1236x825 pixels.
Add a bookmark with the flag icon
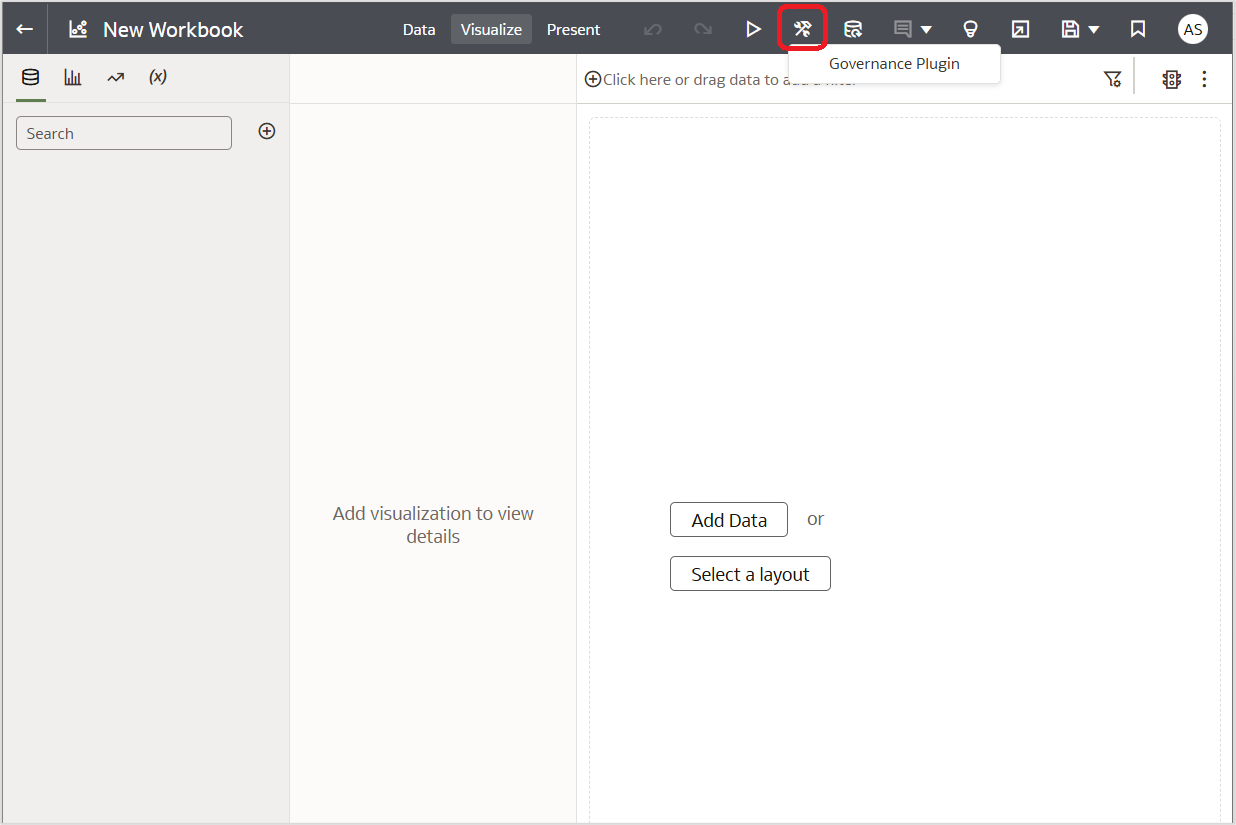(1138, 29)
